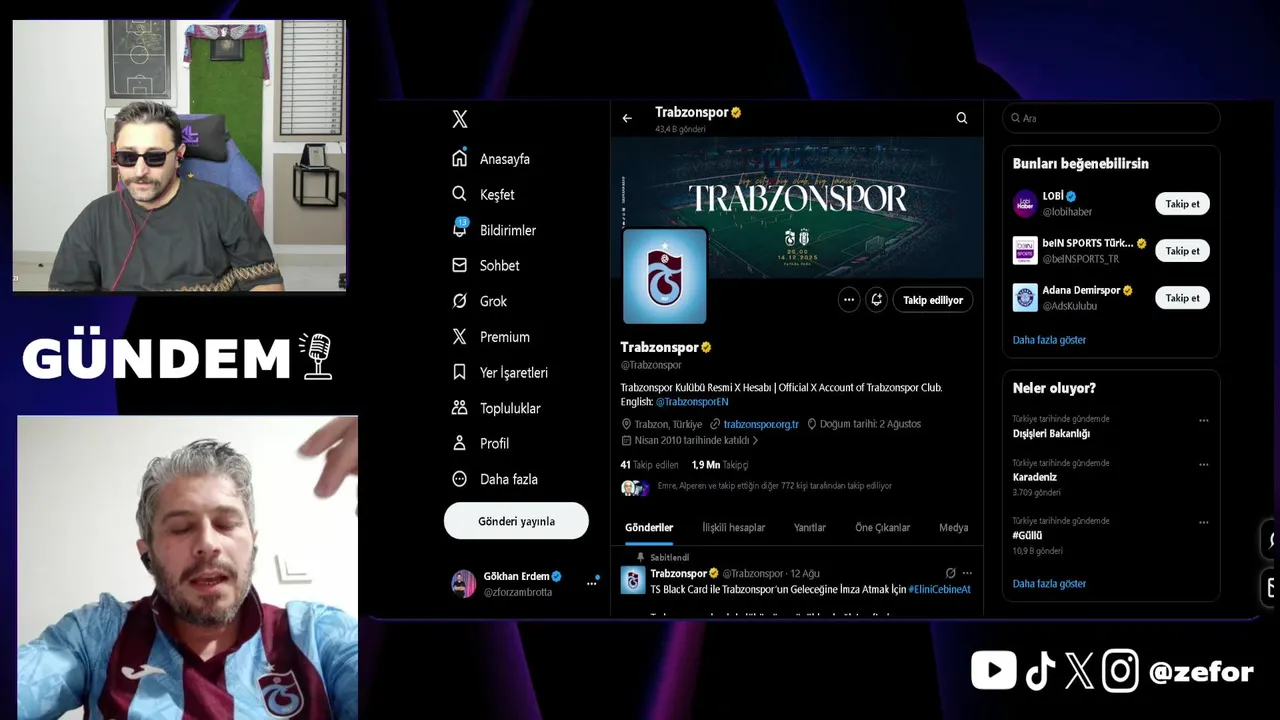The width and height of the screenshot is (1280, 720).
Task: Open followers-you-know list with Emre, Alperen
Action: click(x=756, y=487)
